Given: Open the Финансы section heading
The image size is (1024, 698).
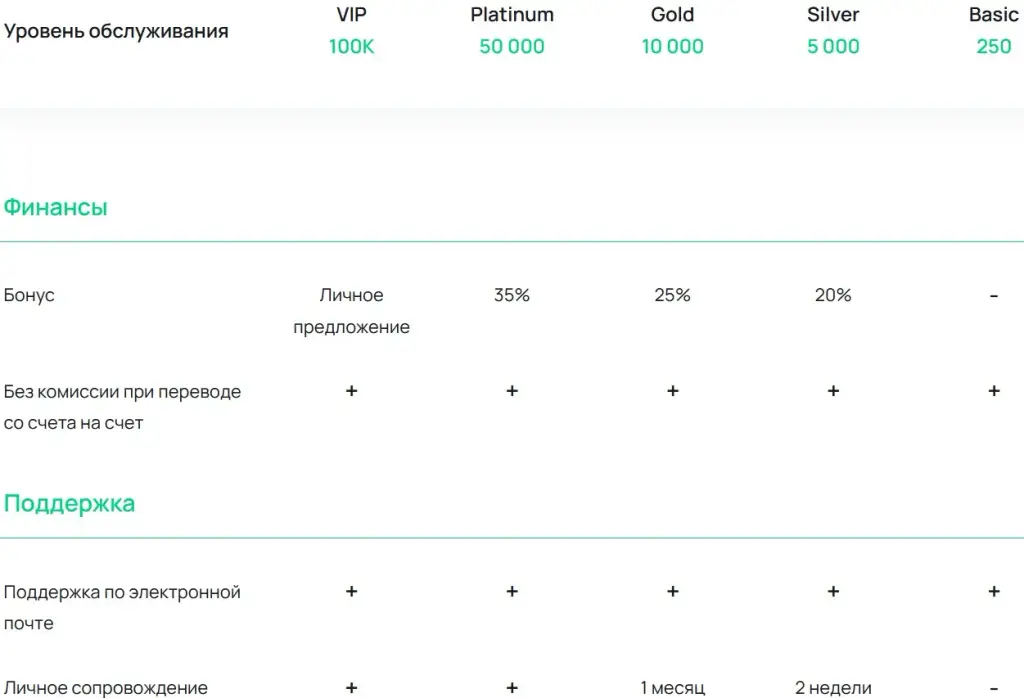Looking at the screenshot, I should coord(56,207).
